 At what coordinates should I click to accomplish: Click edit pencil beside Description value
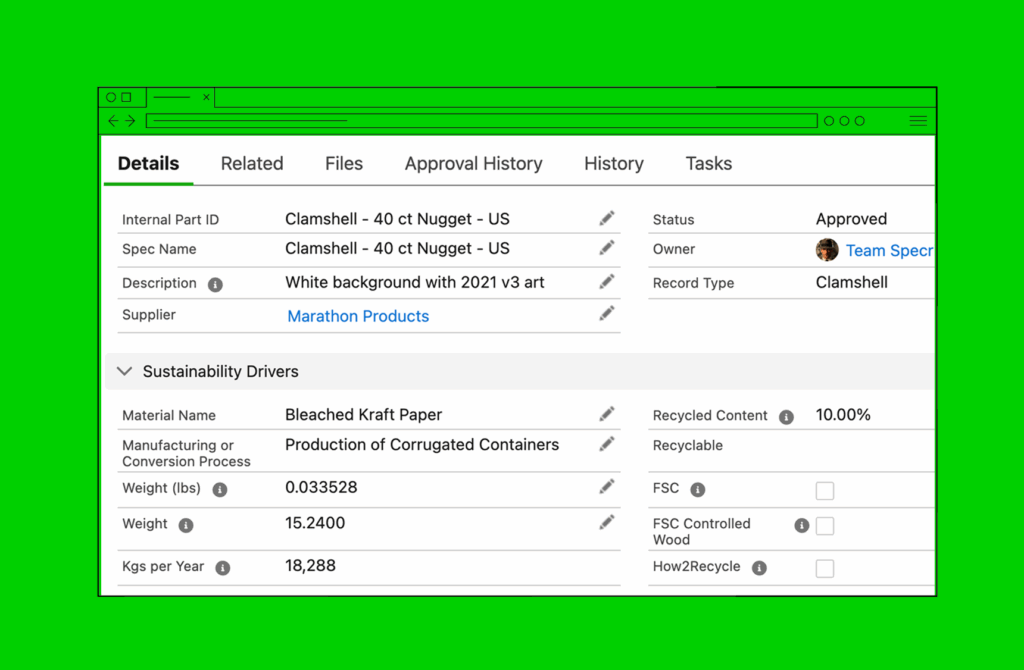point(607,282)
